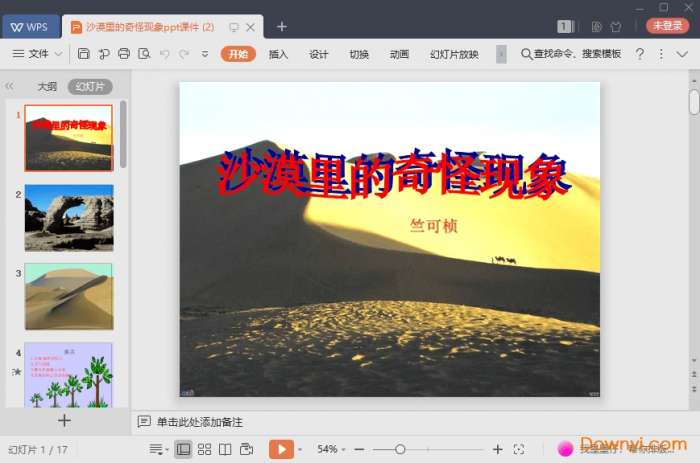Select slide 4 palm trees thumbnail
Viewport: 700px width, 463px height.
click(x=69, y=375)
